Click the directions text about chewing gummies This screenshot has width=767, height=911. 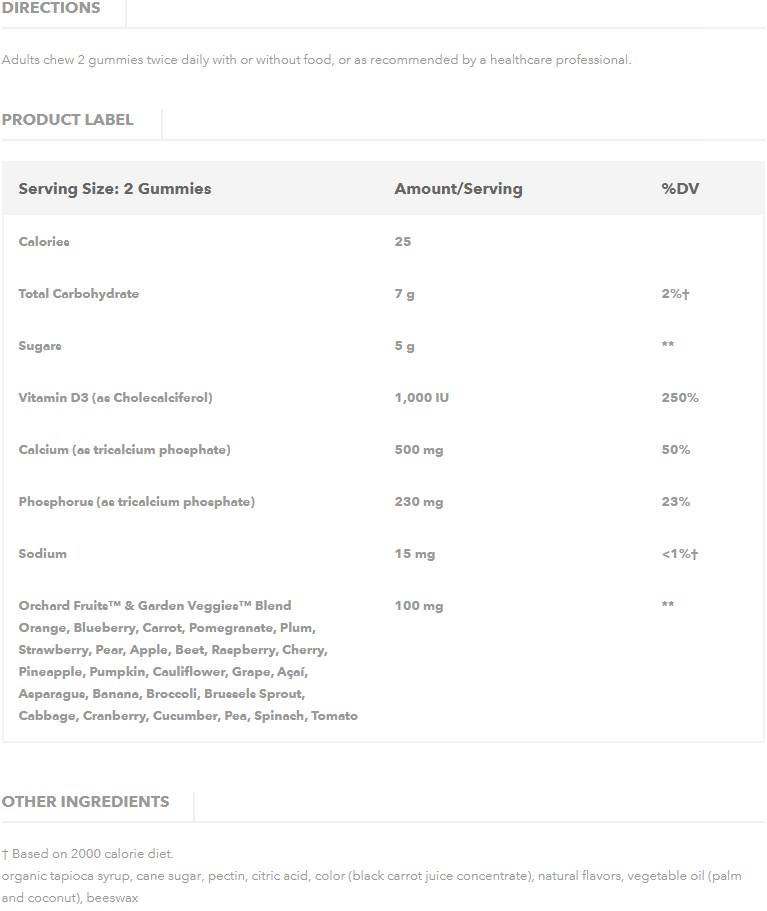(x=316, y=60)
